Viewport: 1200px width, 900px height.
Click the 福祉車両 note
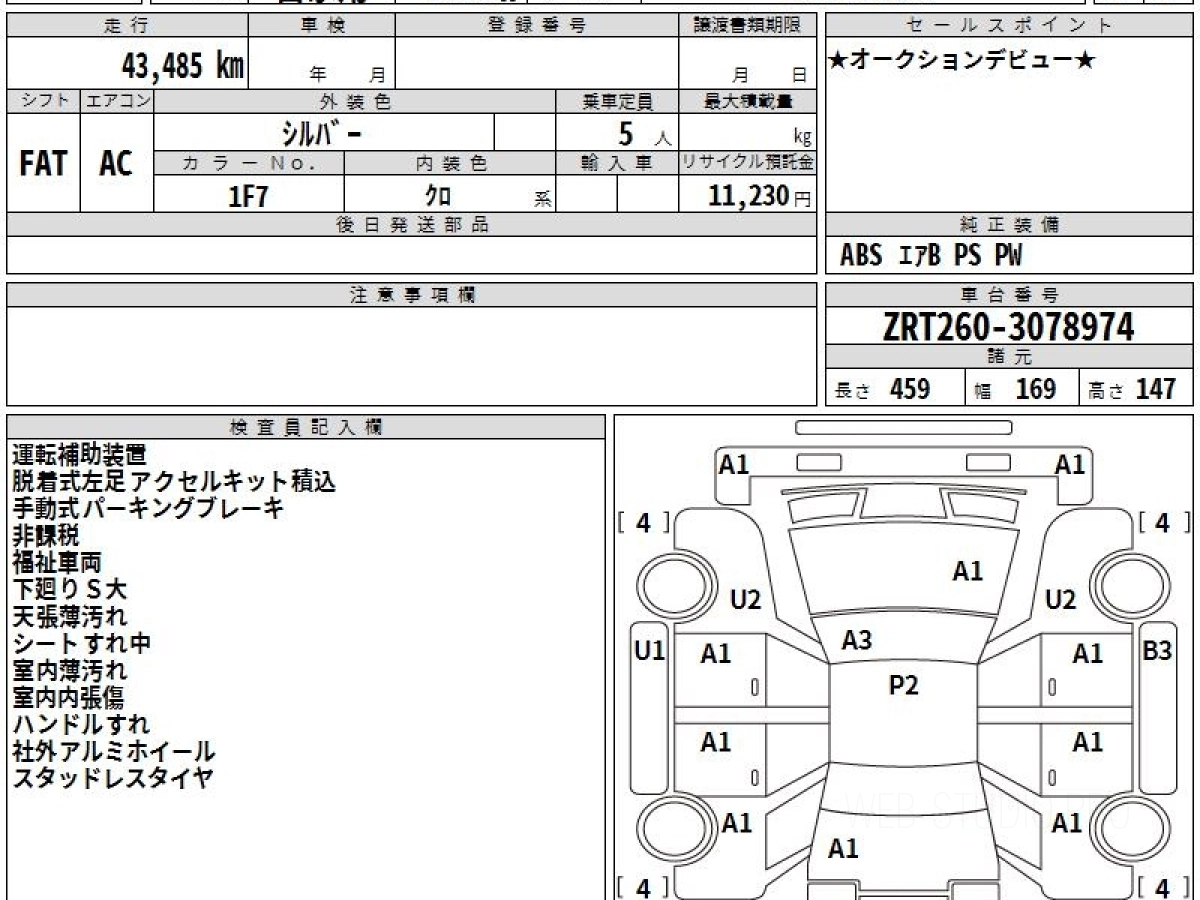tap(57, 563)
